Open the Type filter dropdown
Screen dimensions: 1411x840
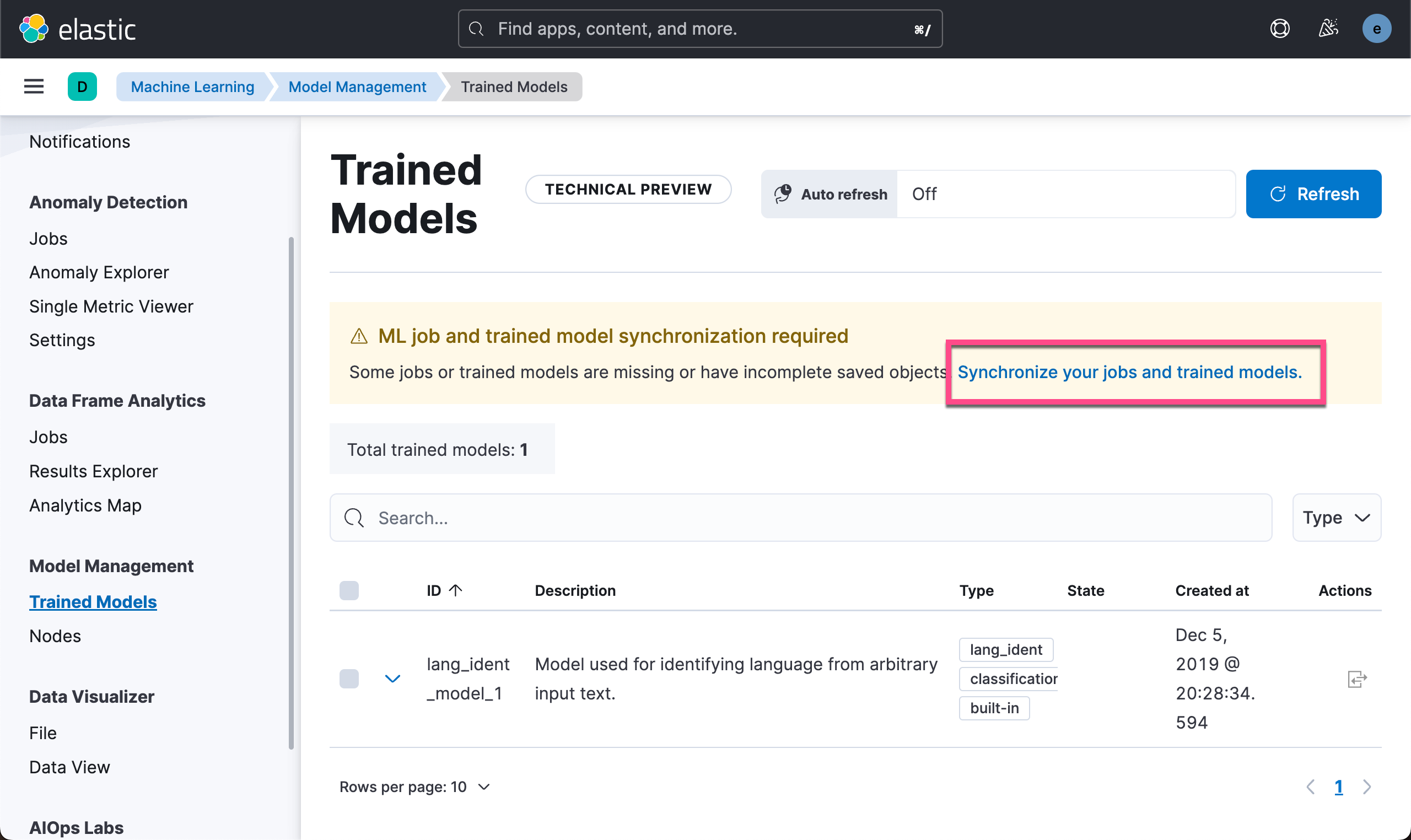pos(1335,518)
